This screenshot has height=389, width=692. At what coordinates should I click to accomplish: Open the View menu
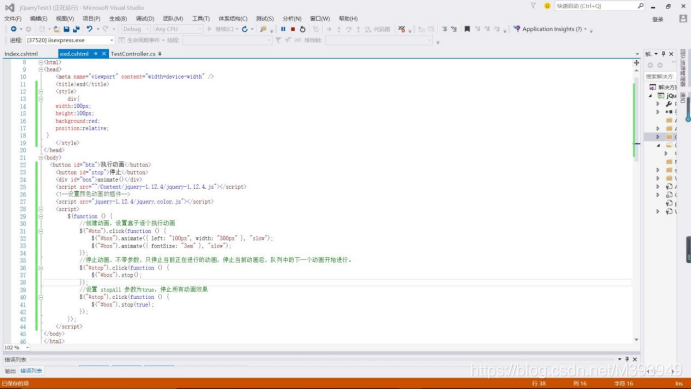(65, 19)
